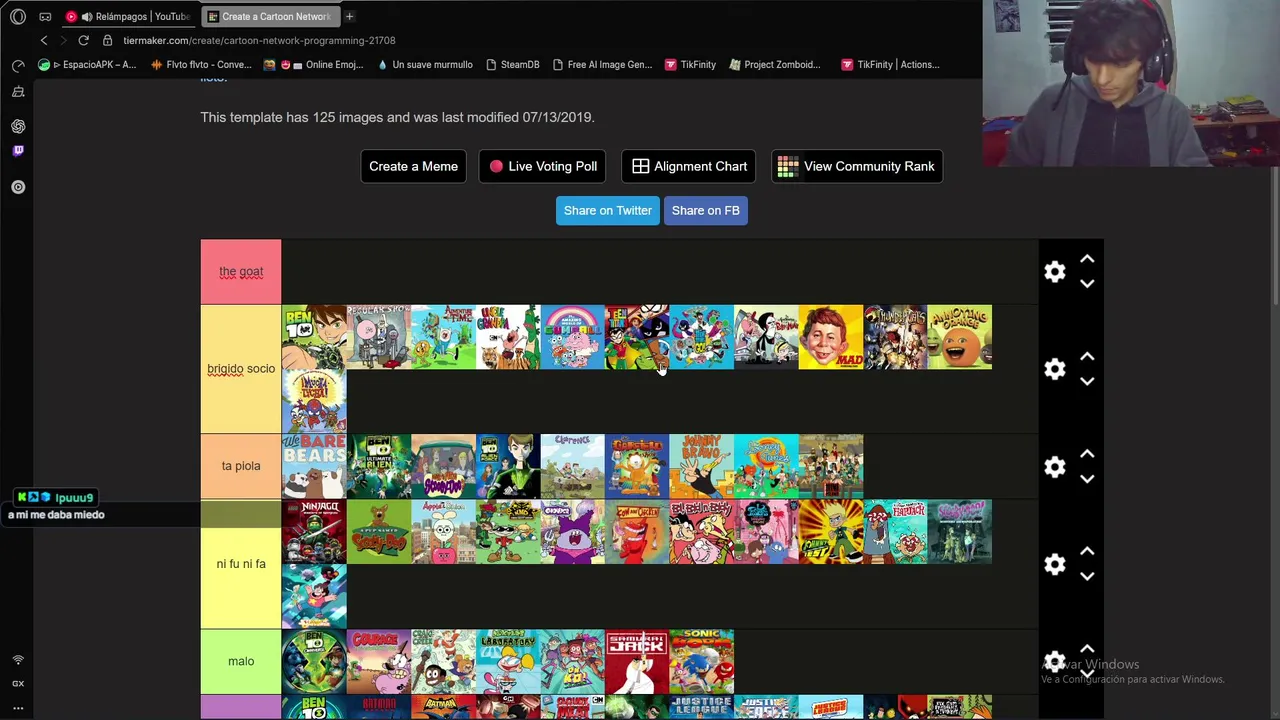Select Teen Titans Go image

coord(637,337)
